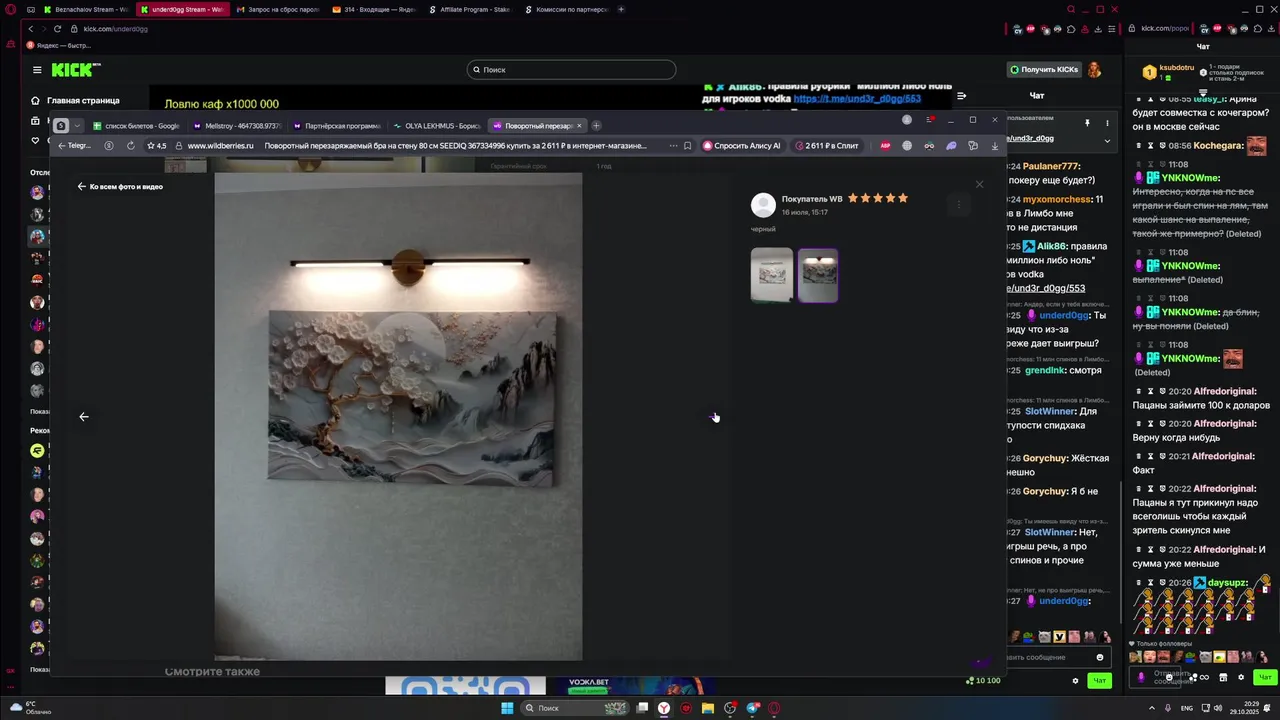1280x720 pixels.
Task: Click 'Спросить Алису AI' button
Action: [741, 146]
